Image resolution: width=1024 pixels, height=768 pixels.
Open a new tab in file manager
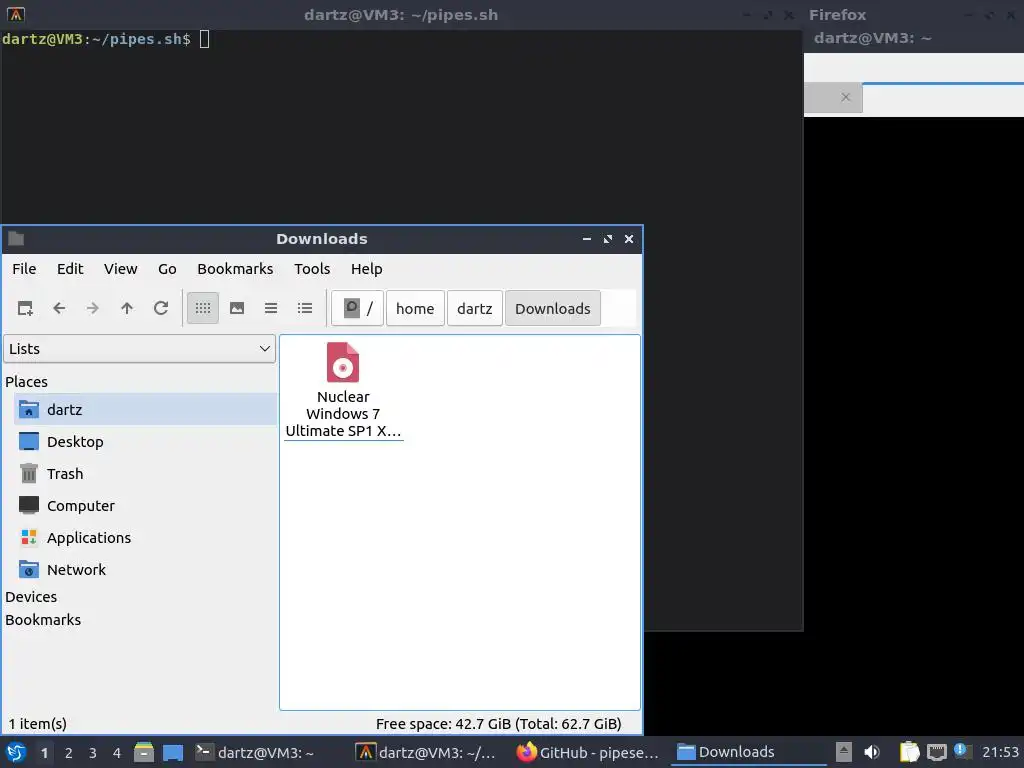click(x=25, y=308)
